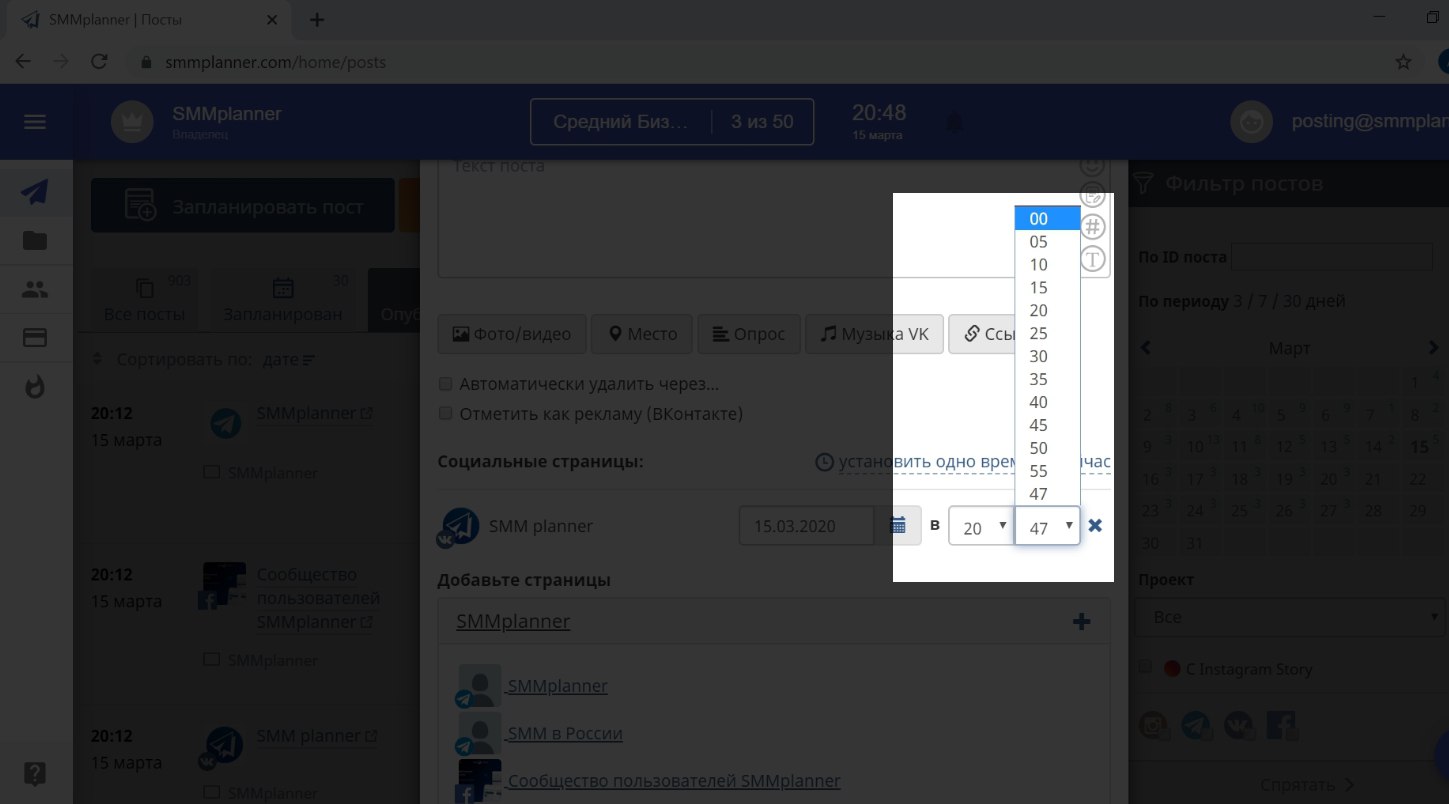
Task: Select Сообщество пользователей SMMplanner page link
Action: point(674,780)
